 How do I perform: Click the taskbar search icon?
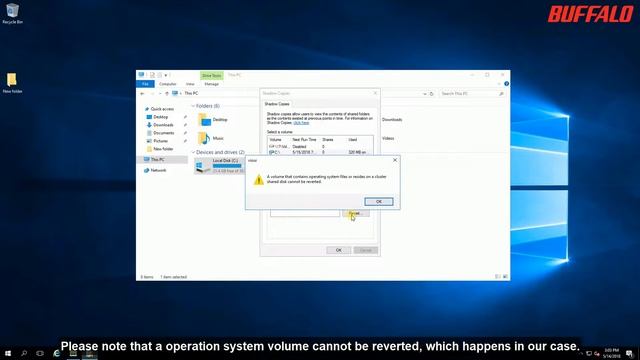click(x=24, y=353)
